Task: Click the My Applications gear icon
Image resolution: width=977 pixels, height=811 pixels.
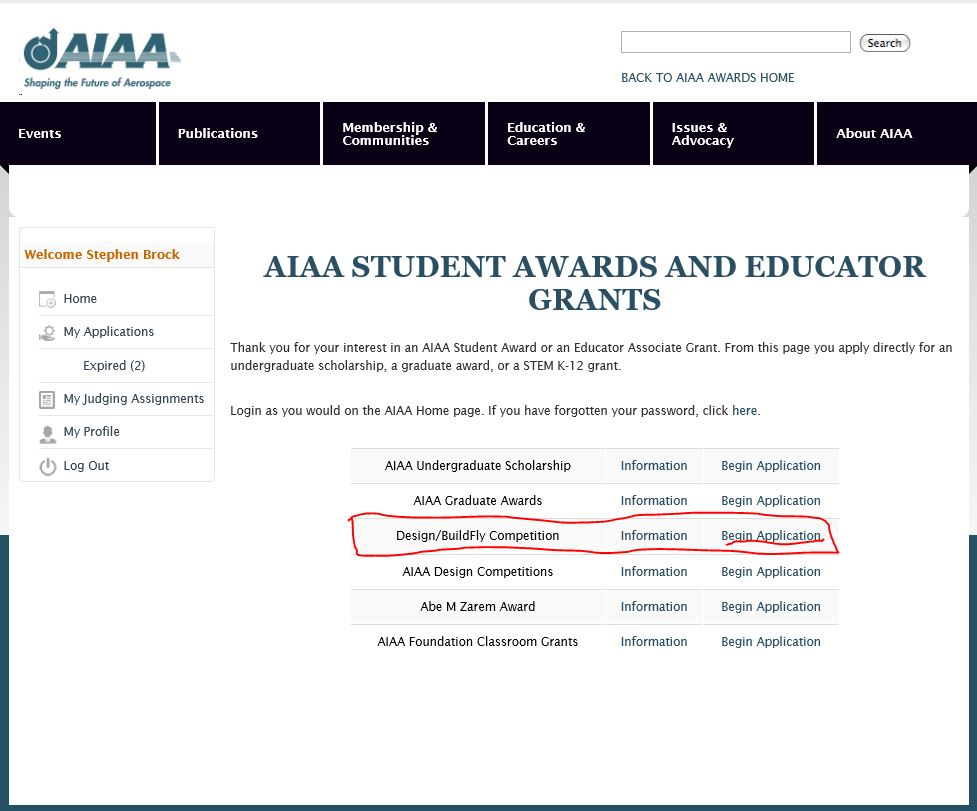Action: click(x=47, y=333)
